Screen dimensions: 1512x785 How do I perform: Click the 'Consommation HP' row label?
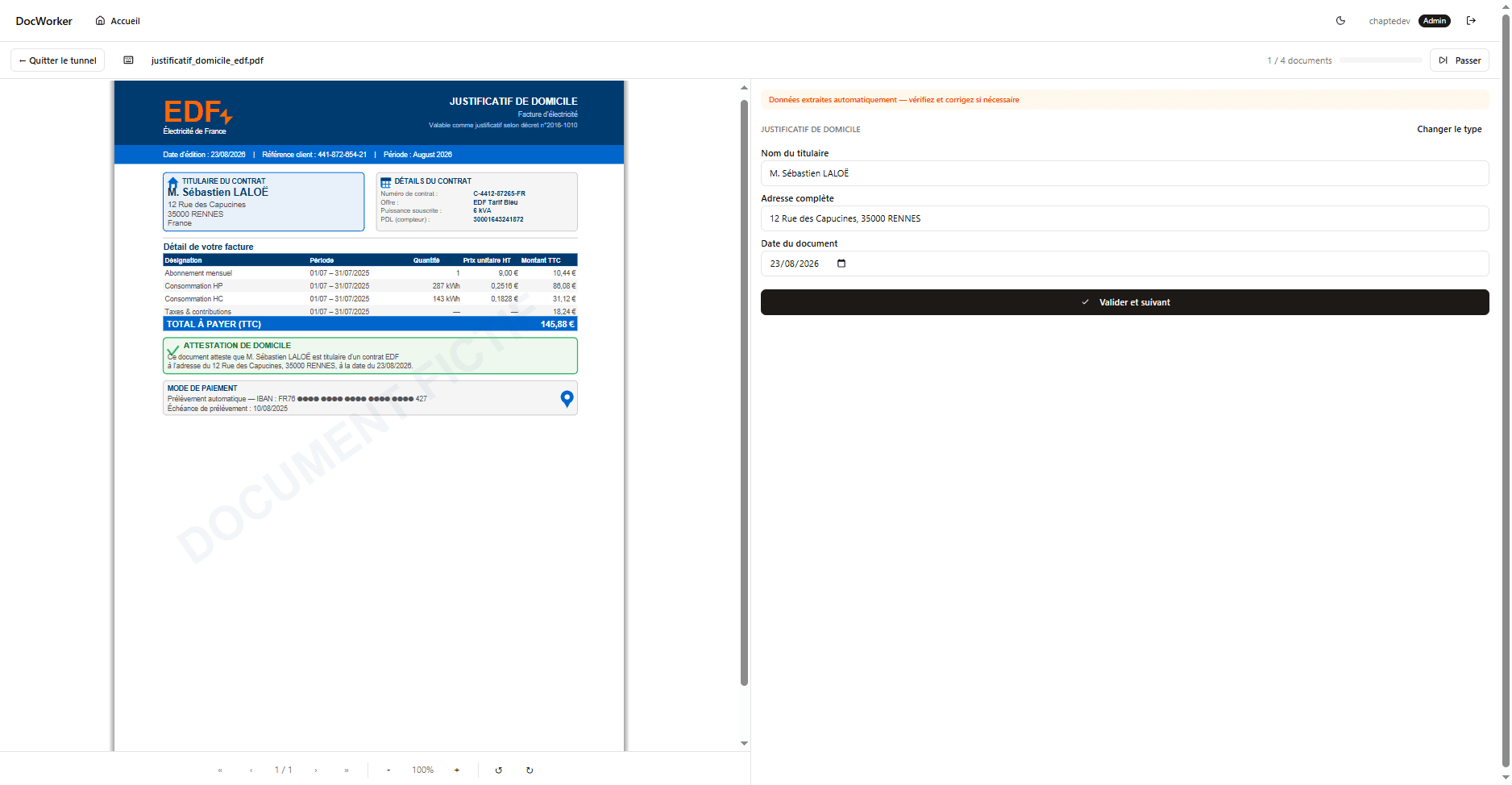pos(194,286)
